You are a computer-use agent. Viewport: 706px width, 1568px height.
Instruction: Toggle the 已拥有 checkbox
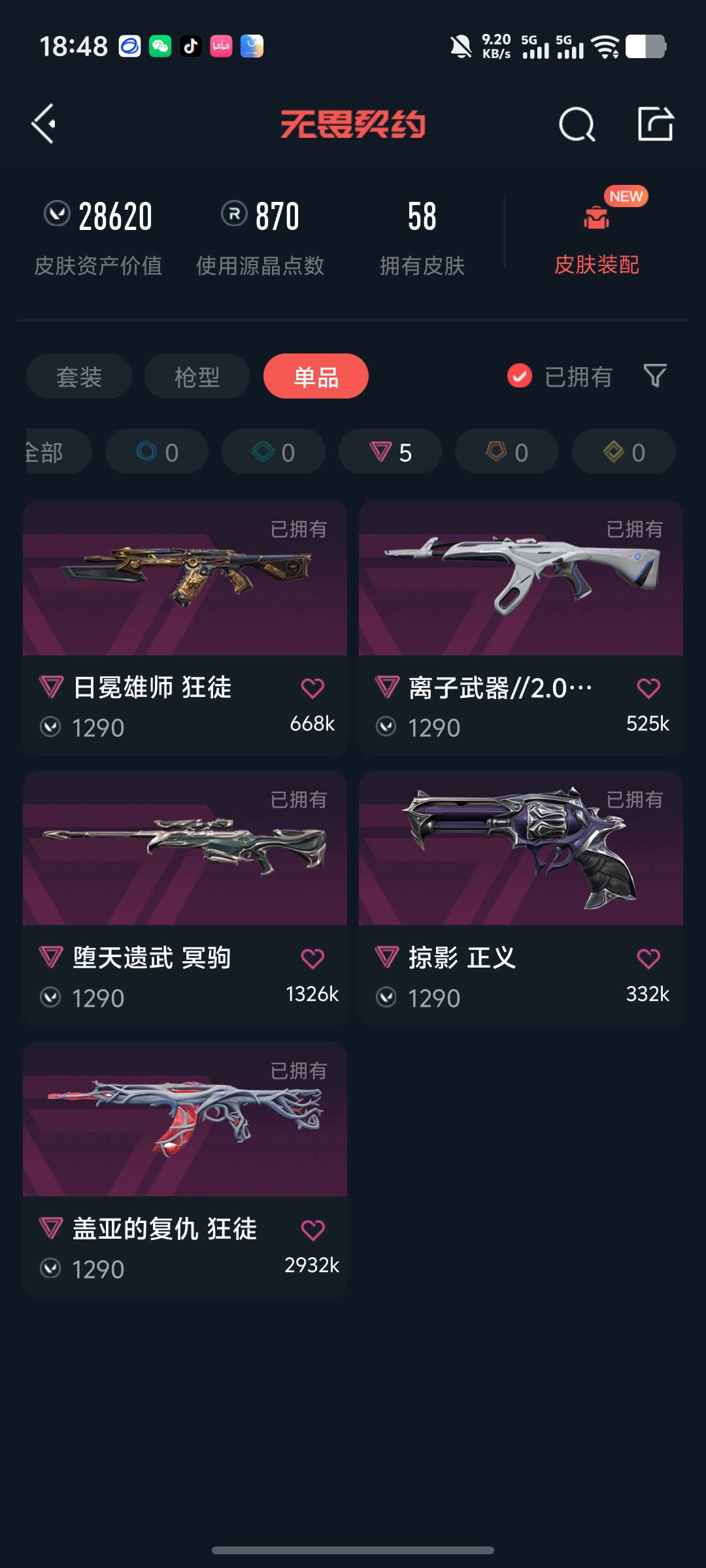point(520,376)
